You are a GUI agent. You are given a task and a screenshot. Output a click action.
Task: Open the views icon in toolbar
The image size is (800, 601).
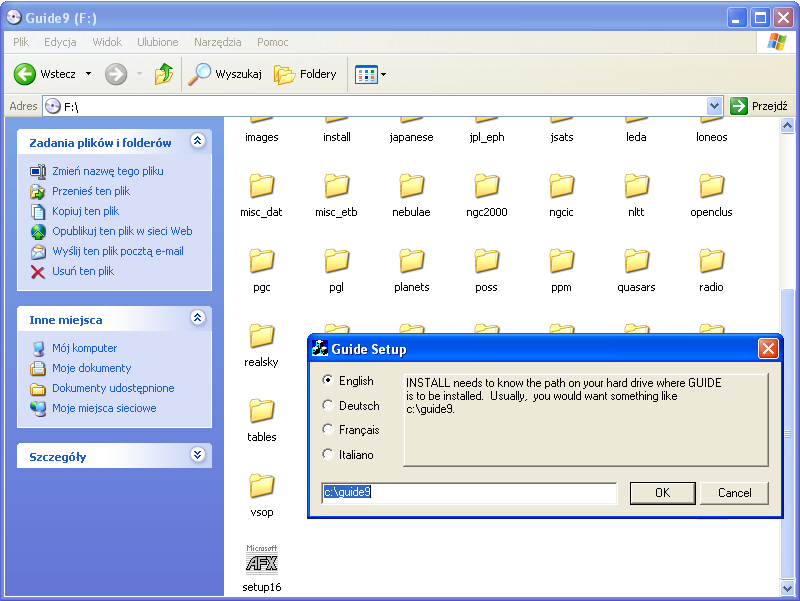coord(366,75)
